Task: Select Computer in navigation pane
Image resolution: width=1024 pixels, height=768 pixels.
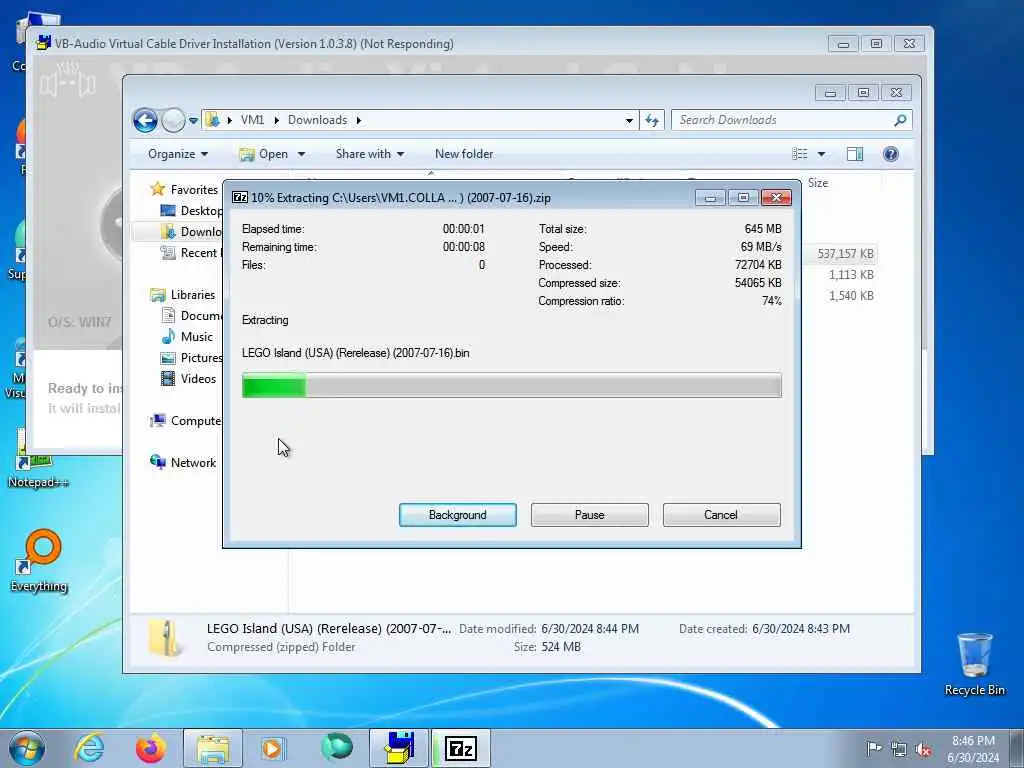Action: (187, 421)
